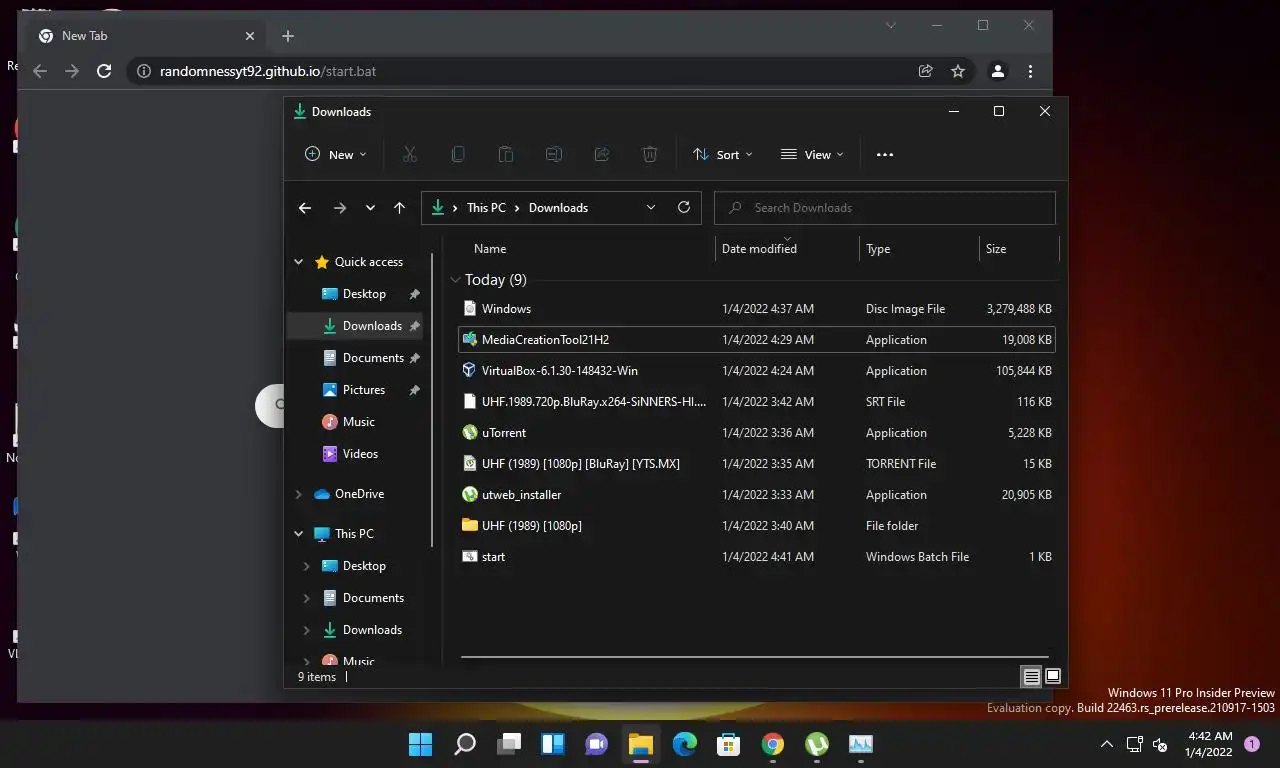Image resolution: width=1280 pixels, height=768 pixels.
Task: Open the Windows Start menu
Action: coord(421,744)
